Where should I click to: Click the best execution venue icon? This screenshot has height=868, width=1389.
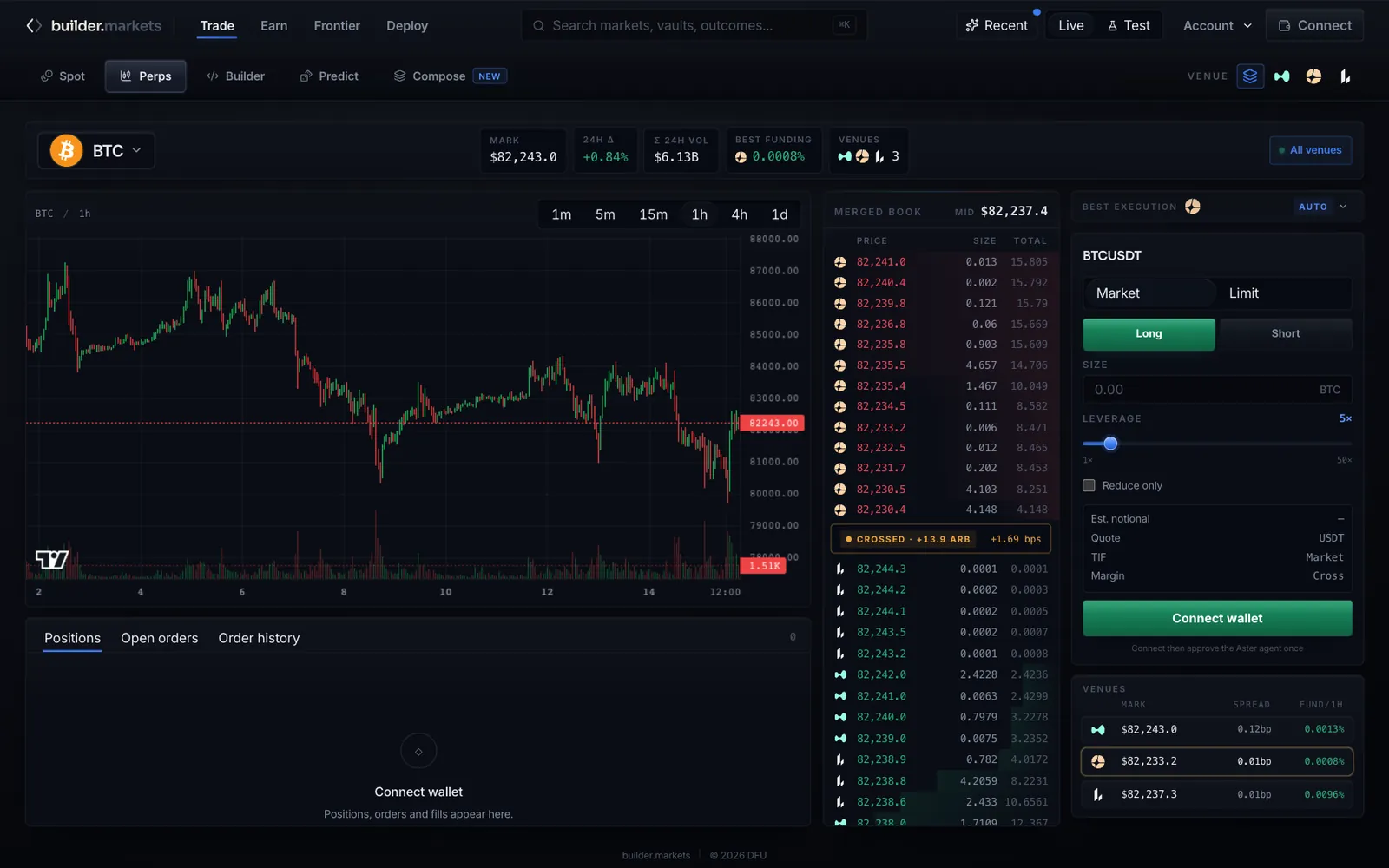(x=1193, y=207)
